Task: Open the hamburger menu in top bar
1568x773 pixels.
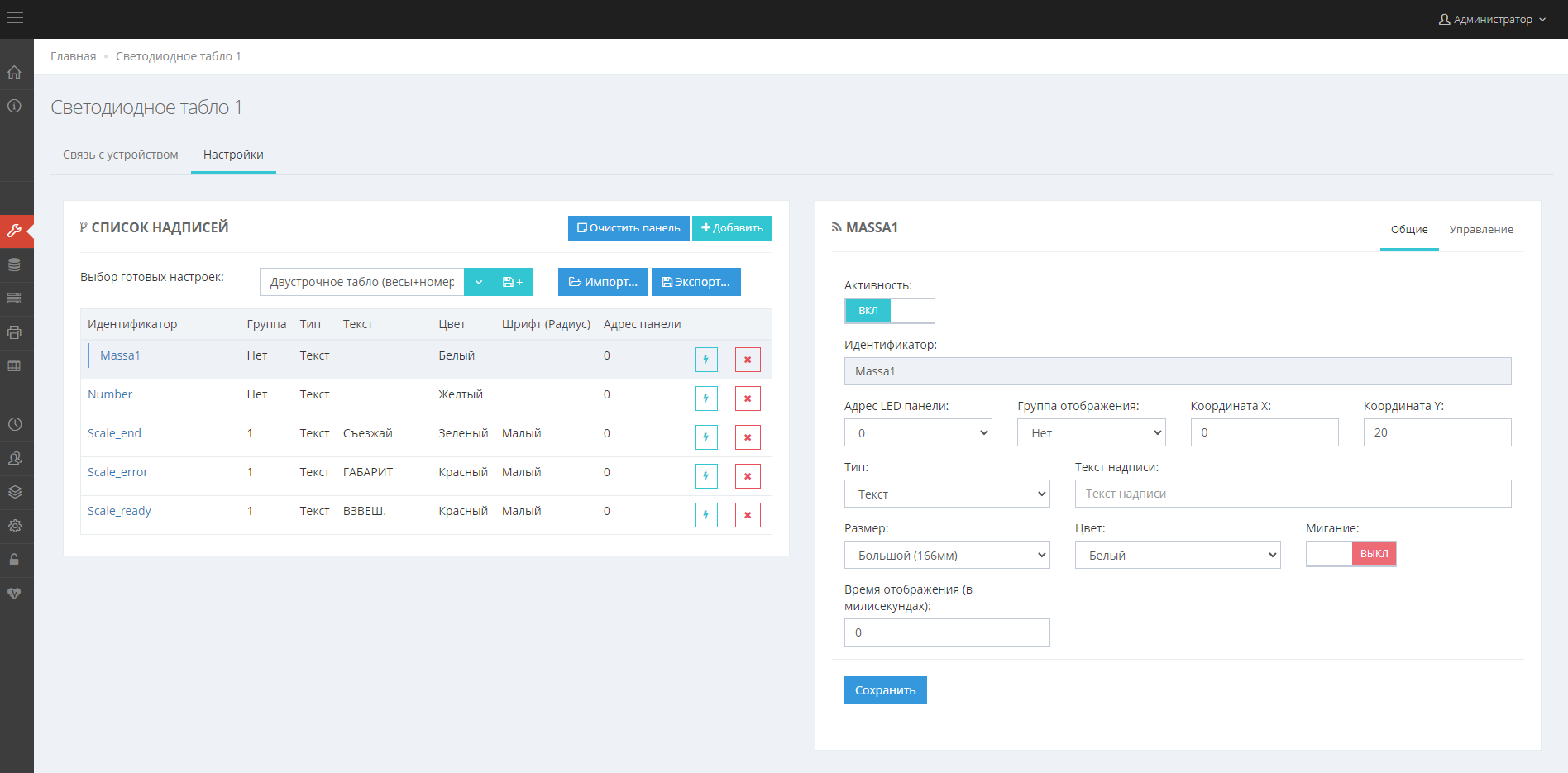Action: [x=15, y=18]
